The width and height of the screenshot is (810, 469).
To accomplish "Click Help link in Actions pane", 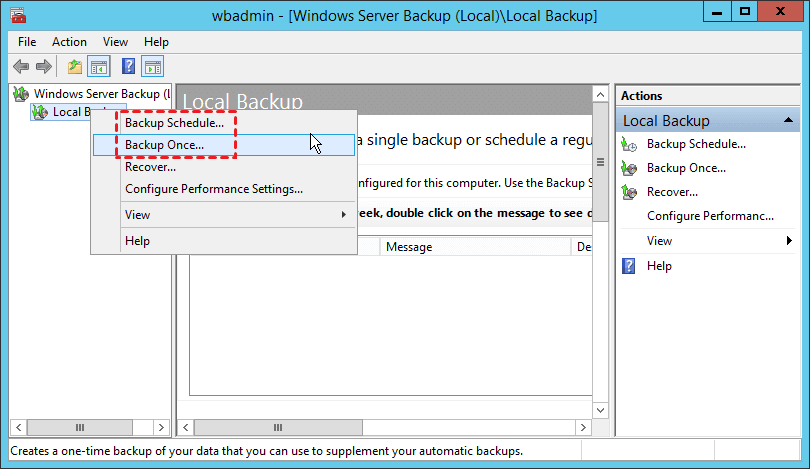I will (x=659, y=266).
